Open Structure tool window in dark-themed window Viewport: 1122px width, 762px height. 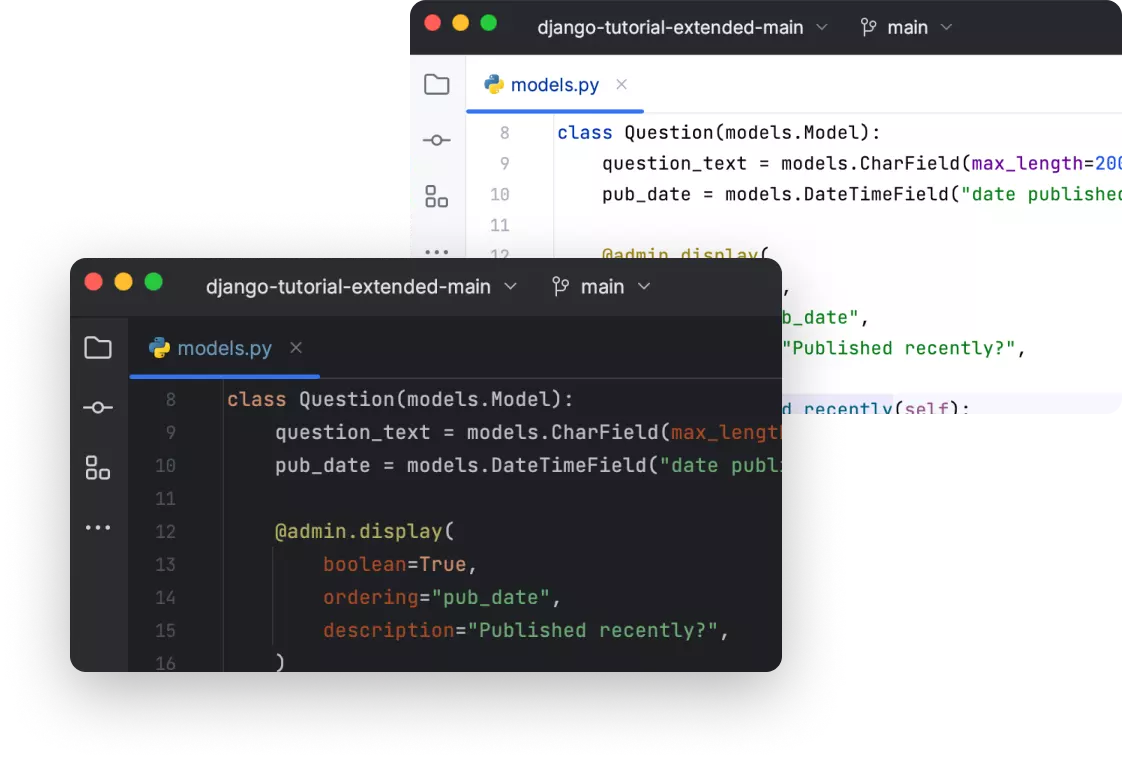[x=98, y=467]
